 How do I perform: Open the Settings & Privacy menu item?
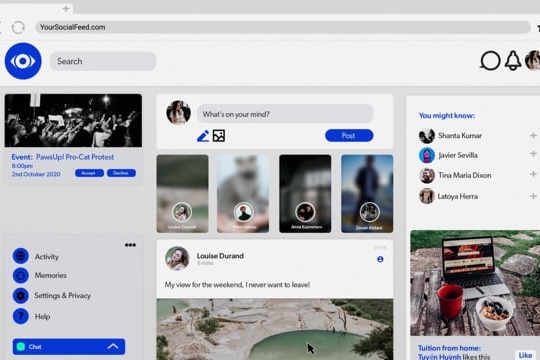pyautogui.click(x=62, y=296)
